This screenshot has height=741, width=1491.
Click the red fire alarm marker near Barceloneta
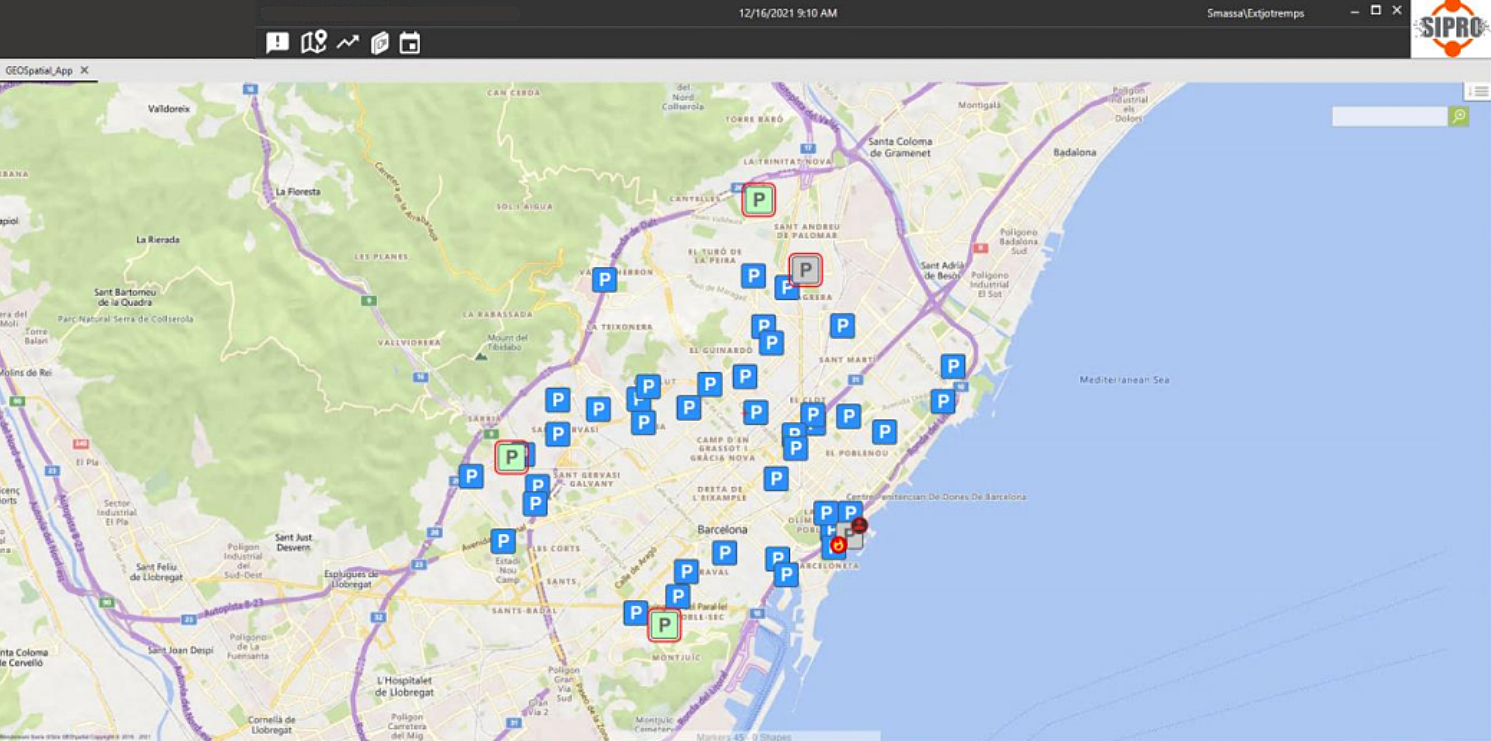838,545
